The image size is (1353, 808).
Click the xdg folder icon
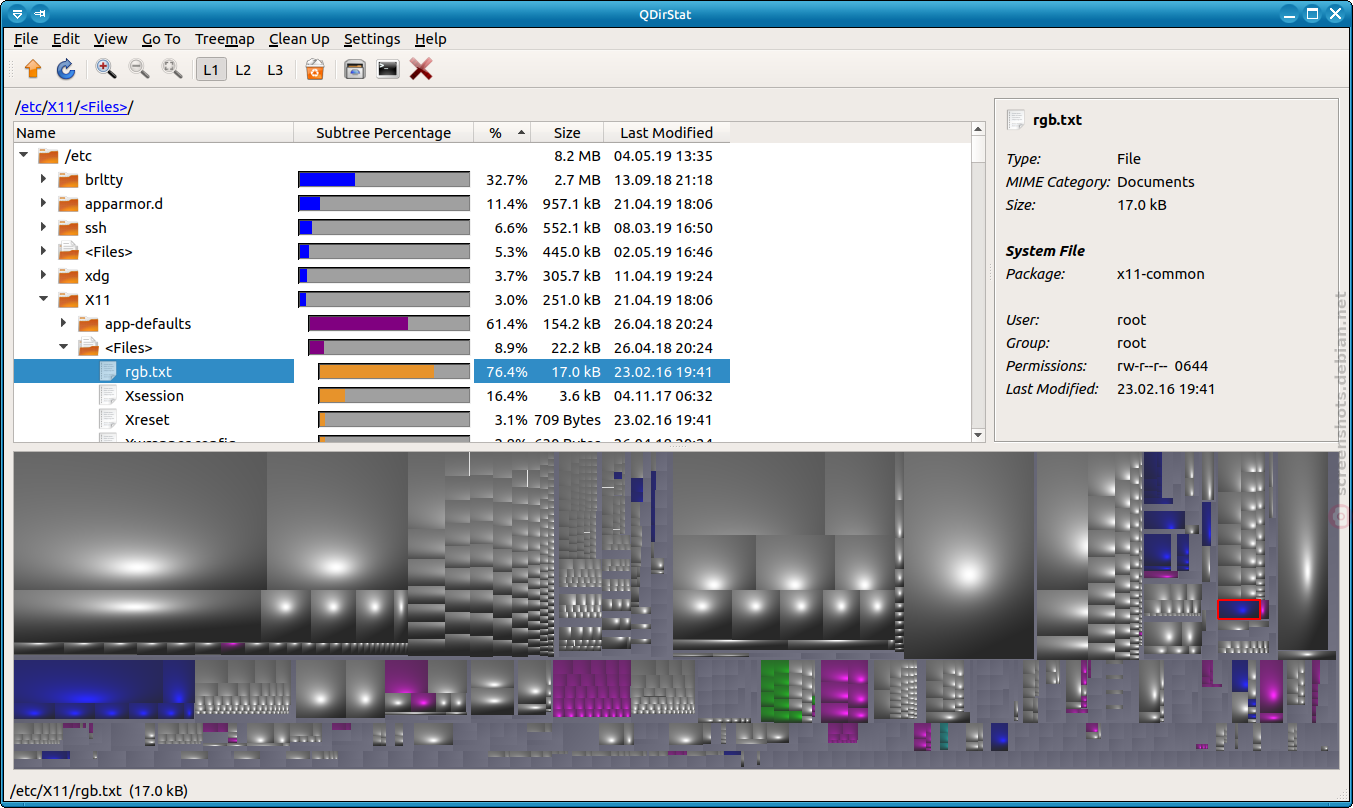click(x=68, y=276)
